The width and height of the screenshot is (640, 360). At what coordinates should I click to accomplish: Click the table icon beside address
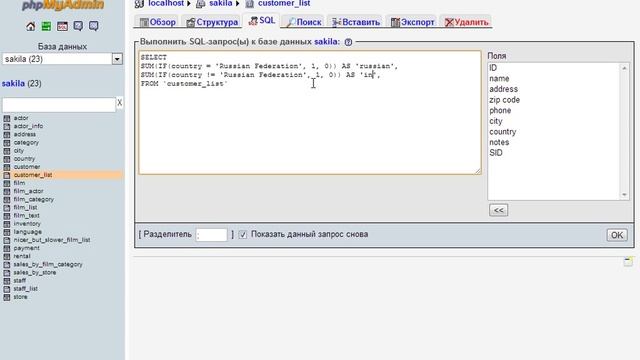pyautogui.click(x=7, y=135)
